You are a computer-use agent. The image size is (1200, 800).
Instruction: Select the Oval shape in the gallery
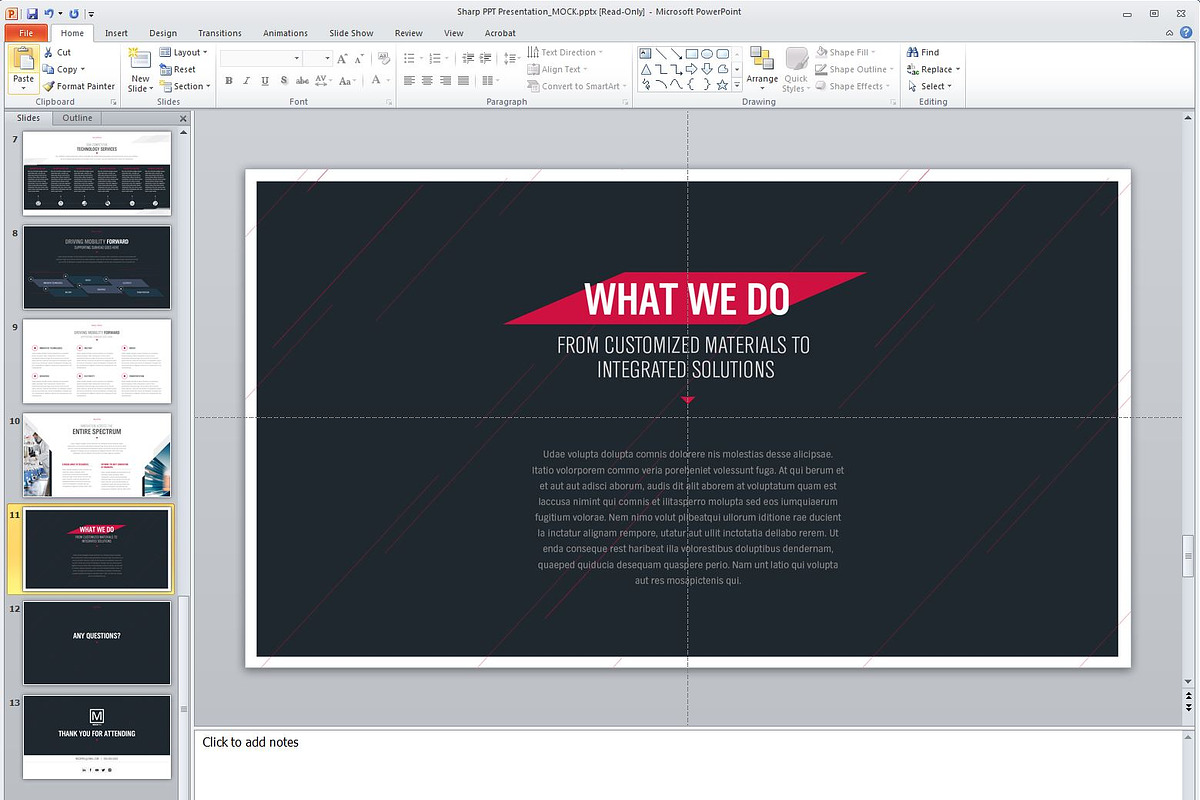click(707, 53)
